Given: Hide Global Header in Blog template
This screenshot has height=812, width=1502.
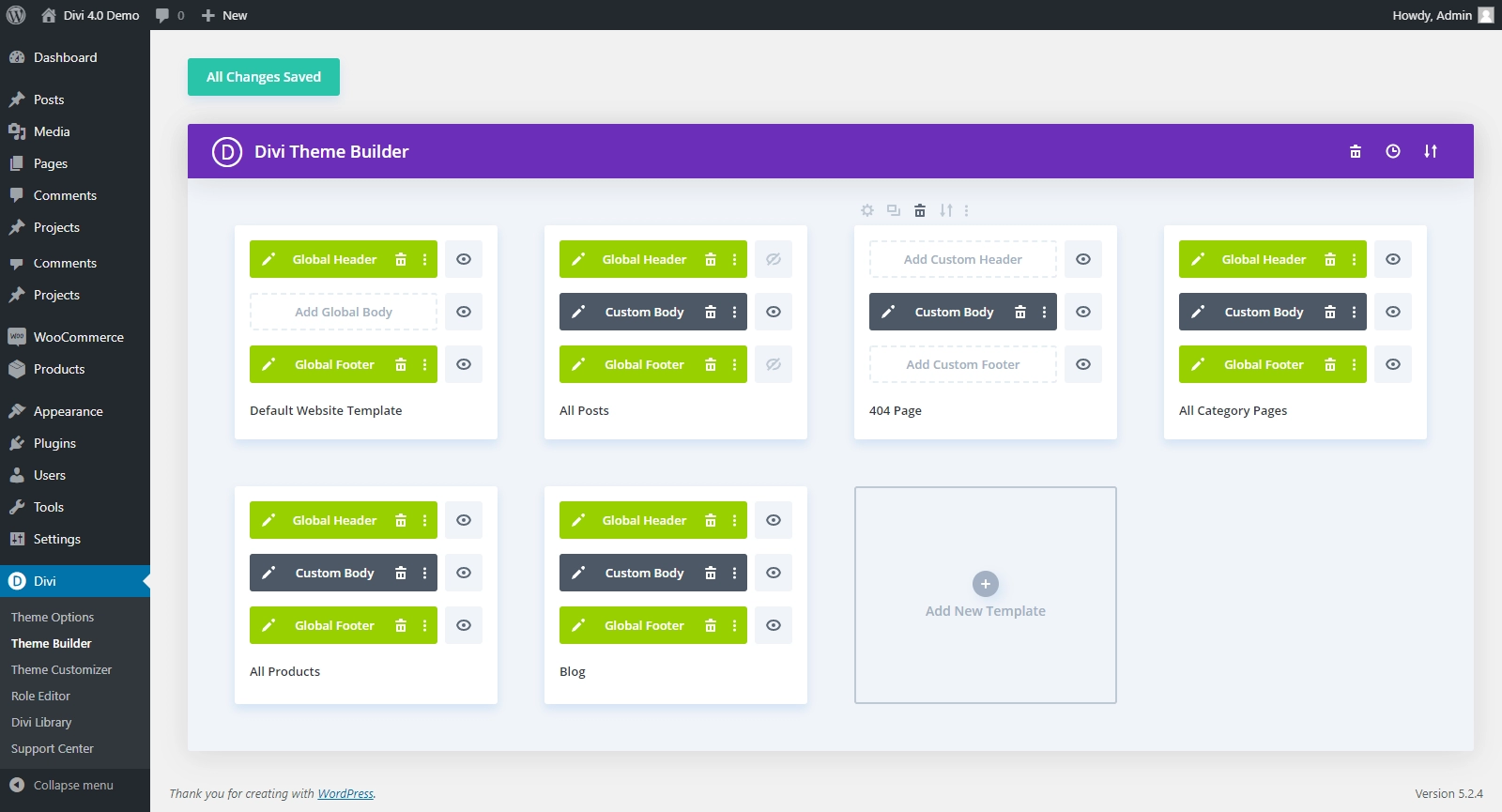Looking at the screenshot, I should coord(774,520).
